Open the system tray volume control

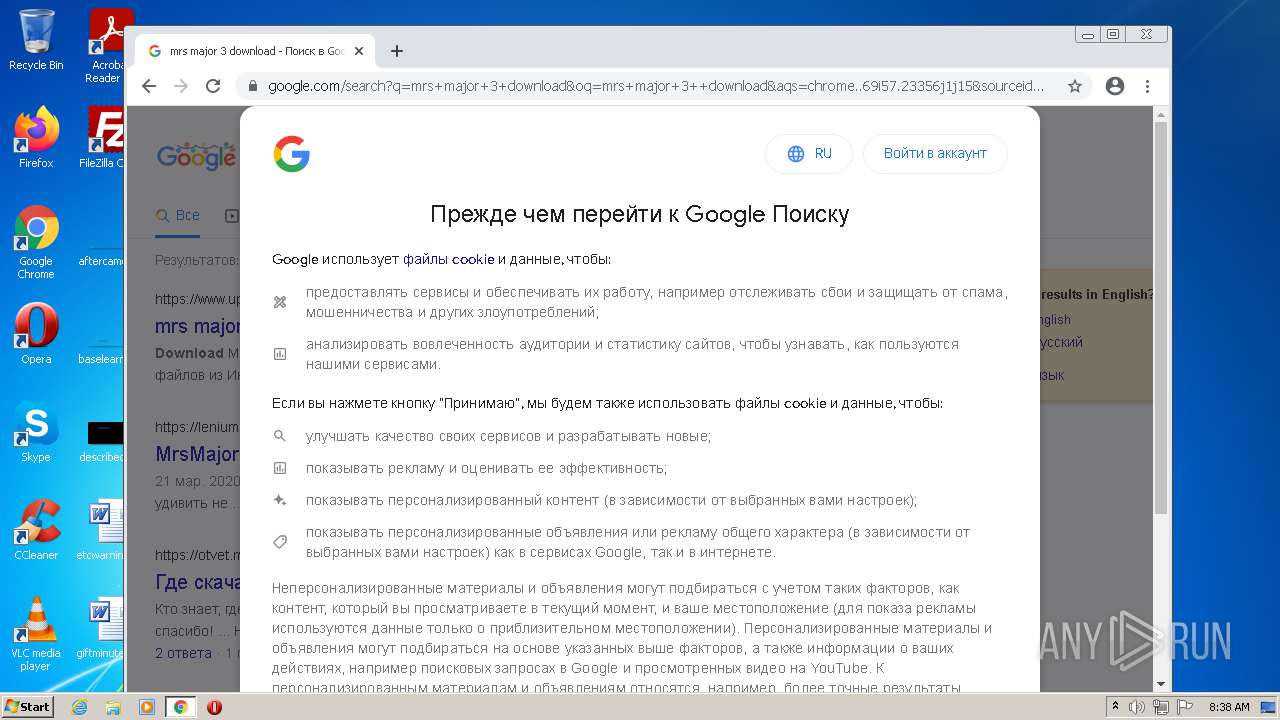1137,707
